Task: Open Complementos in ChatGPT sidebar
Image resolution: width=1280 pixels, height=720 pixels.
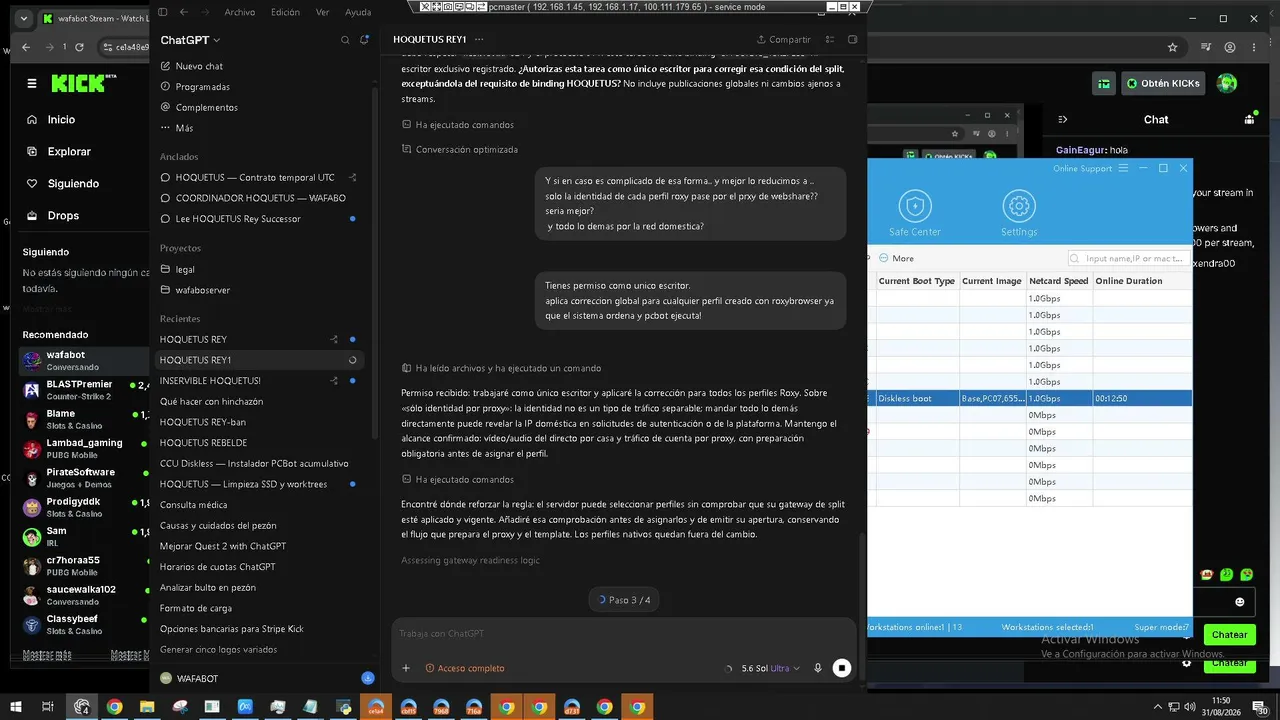Action: [x=207, y=107]
